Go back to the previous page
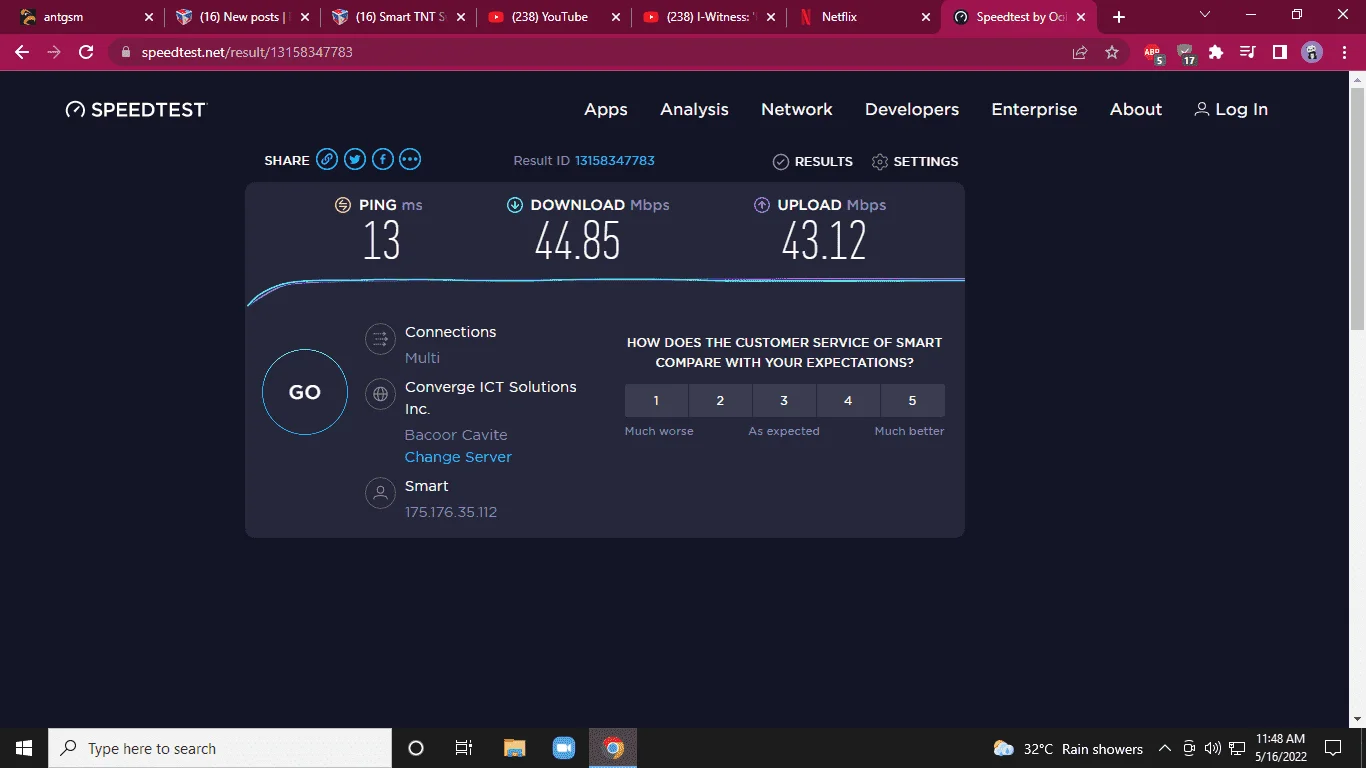1366x768 pixels. click(22, 52)
